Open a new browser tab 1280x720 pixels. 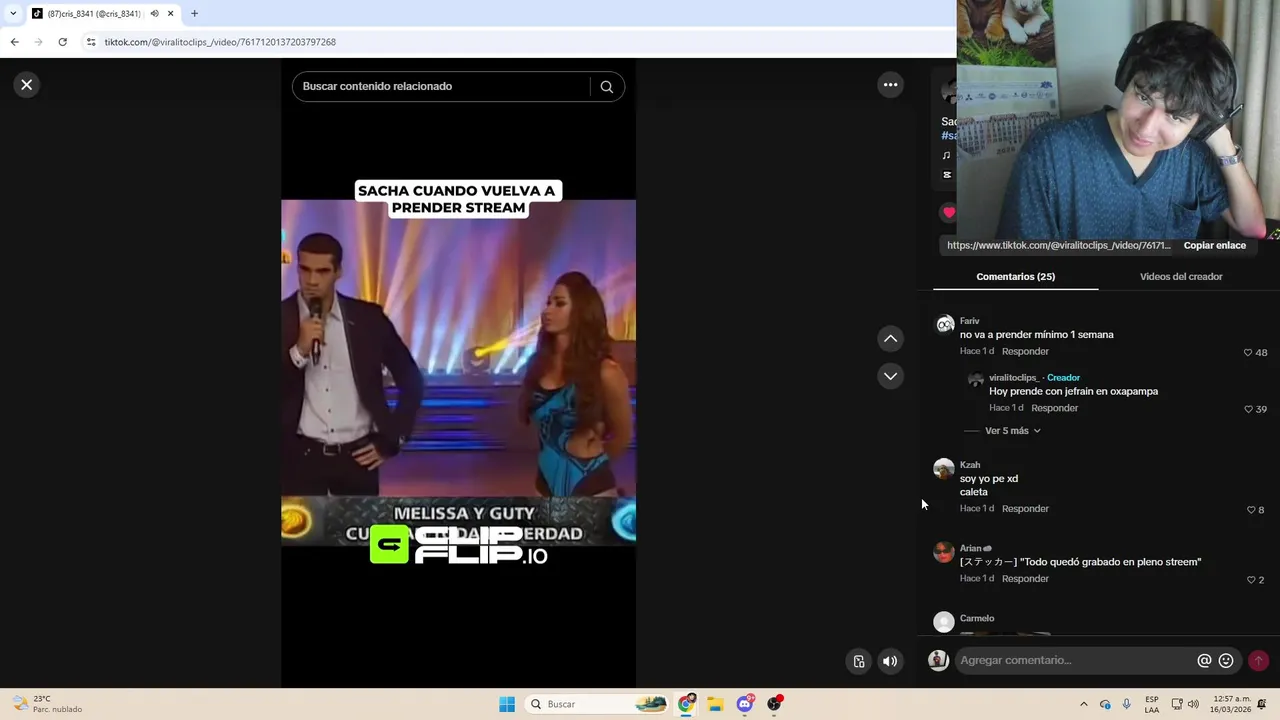(194, 14)
